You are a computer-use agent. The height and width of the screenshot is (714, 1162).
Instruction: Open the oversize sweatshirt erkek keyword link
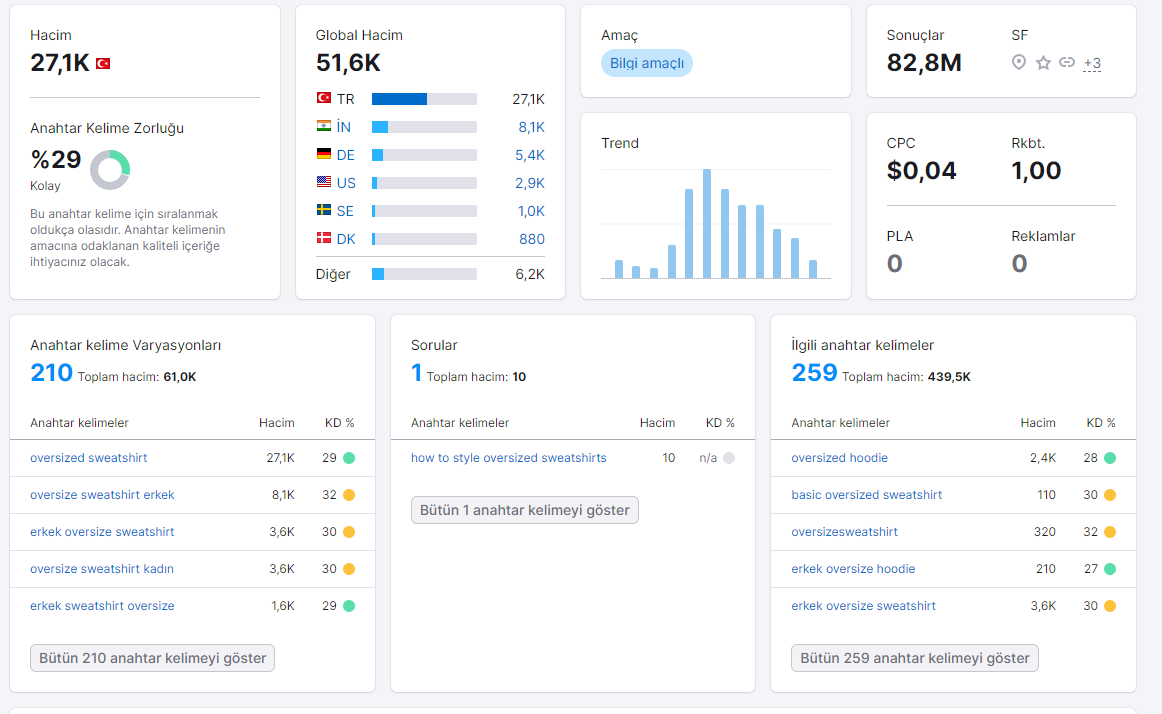[102, 495]
